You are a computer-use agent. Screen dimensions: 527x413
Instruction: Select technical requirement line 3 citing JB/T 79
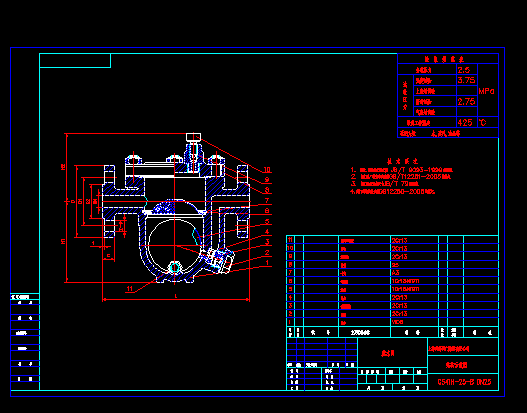[384, 184]
